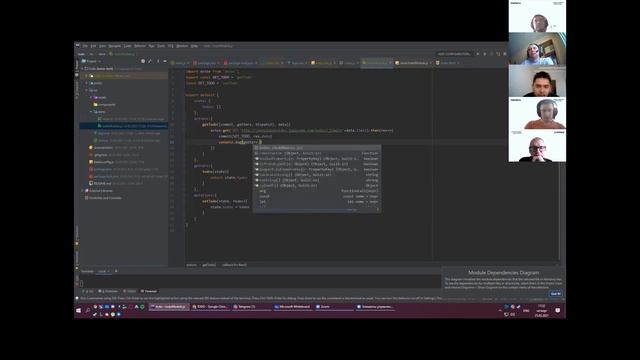
Task: Click getTodos breadcrumb below editor
Action: [x=209, y=265]
